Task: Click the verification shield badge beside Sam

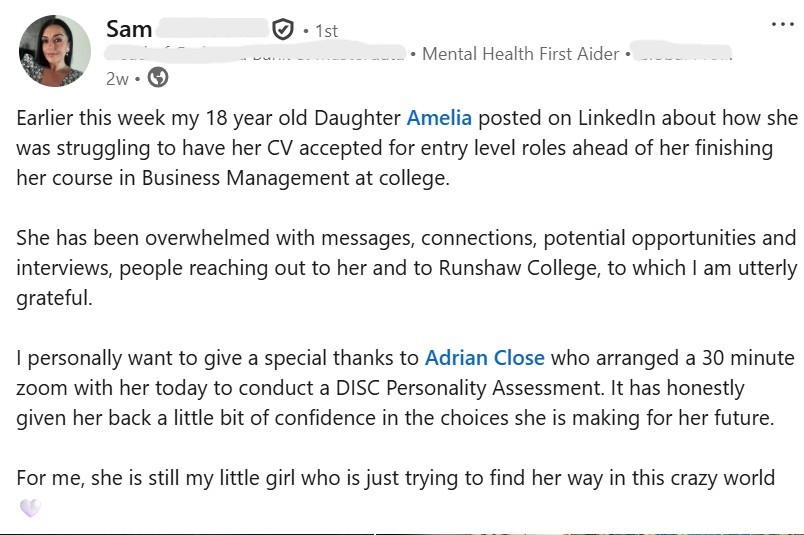Action: click(x=283, y=30)
